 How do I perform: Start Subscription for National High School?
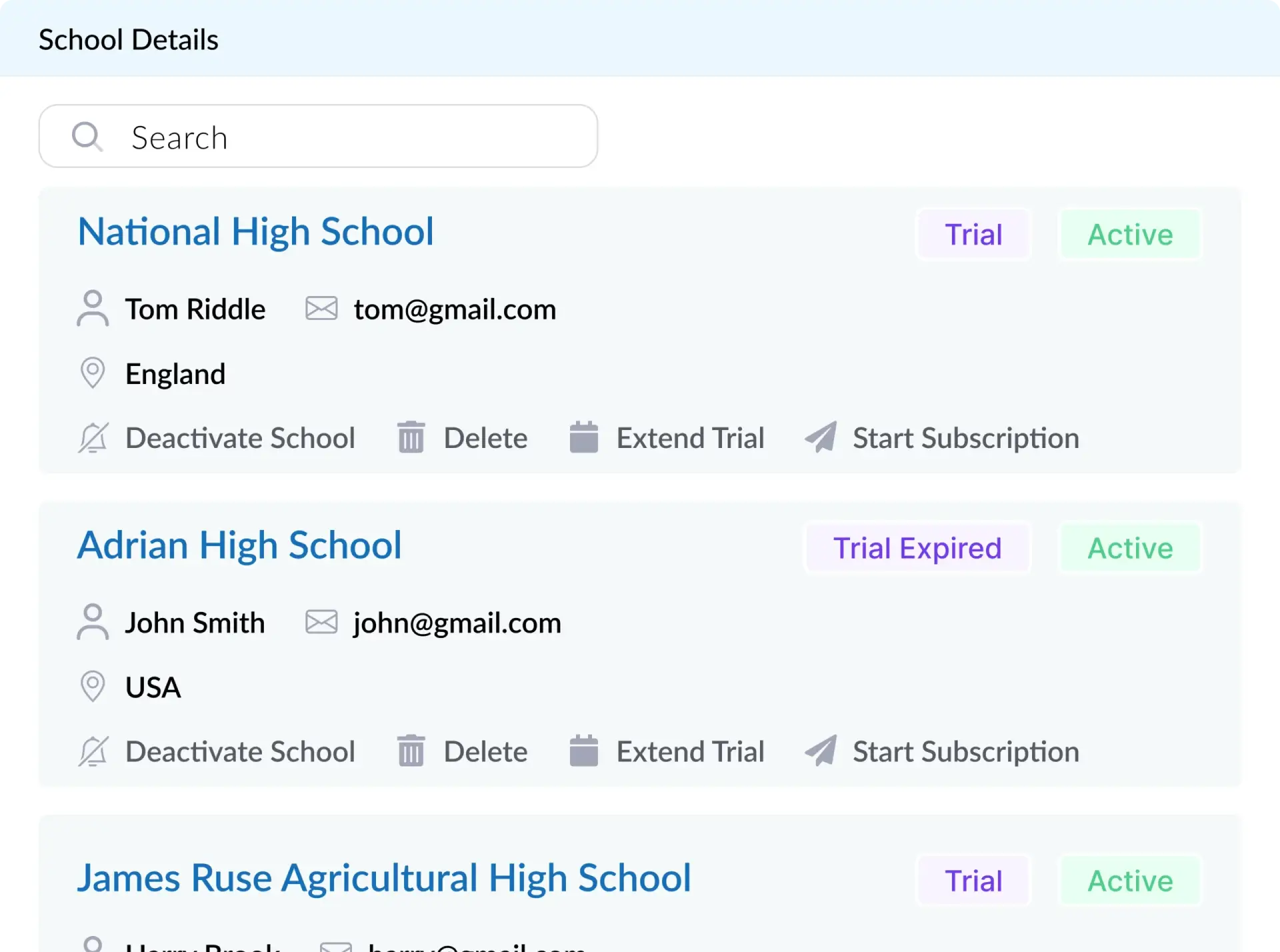coord(965,438)
